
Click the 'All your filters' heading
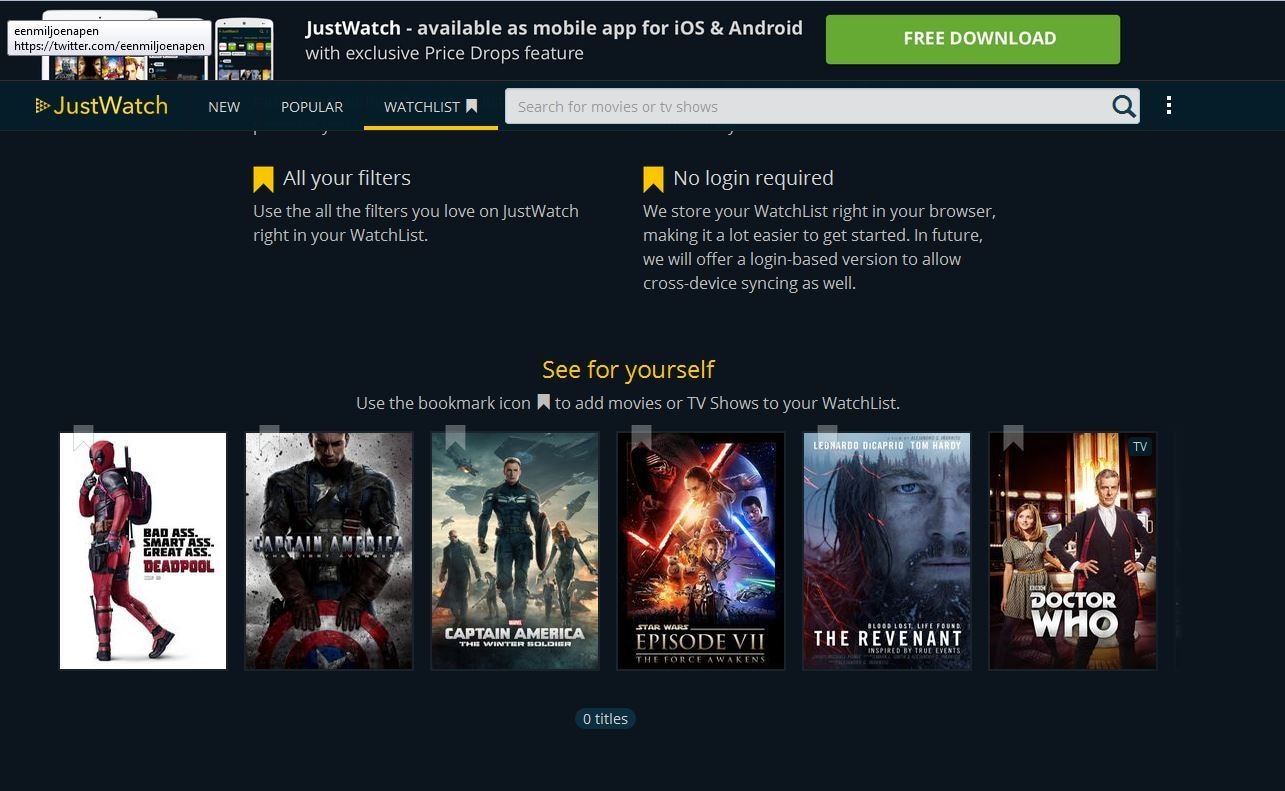pos(347,178)
